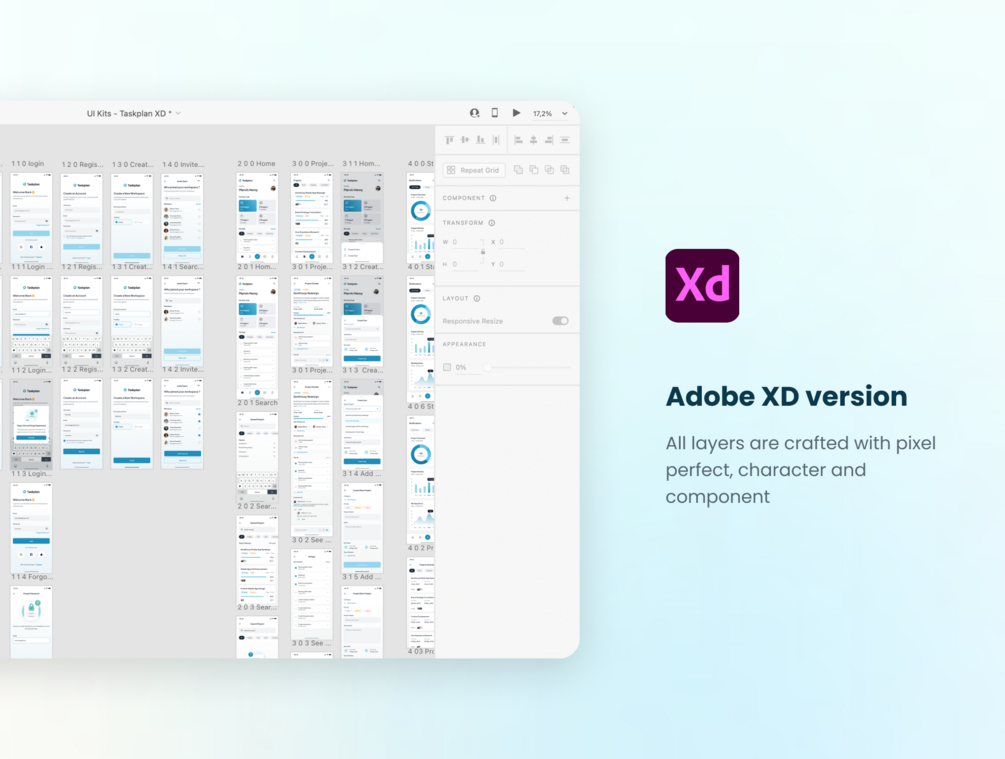Click the opacity checkerboard icon
Screen dimensions: 1005x759
[x=447, y=367]
